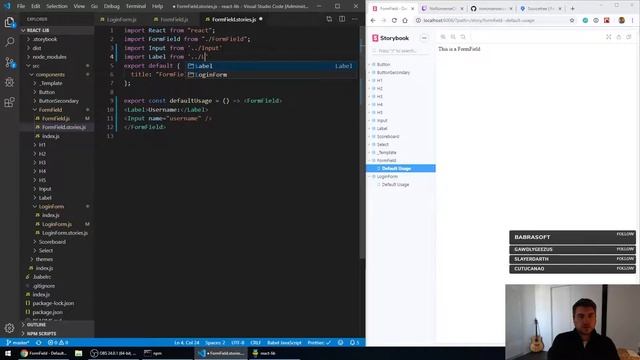The width and height of the screenshot is (640, 360).
Task: Open the Button story in Storybook sidebar
Action: (383, 64)
